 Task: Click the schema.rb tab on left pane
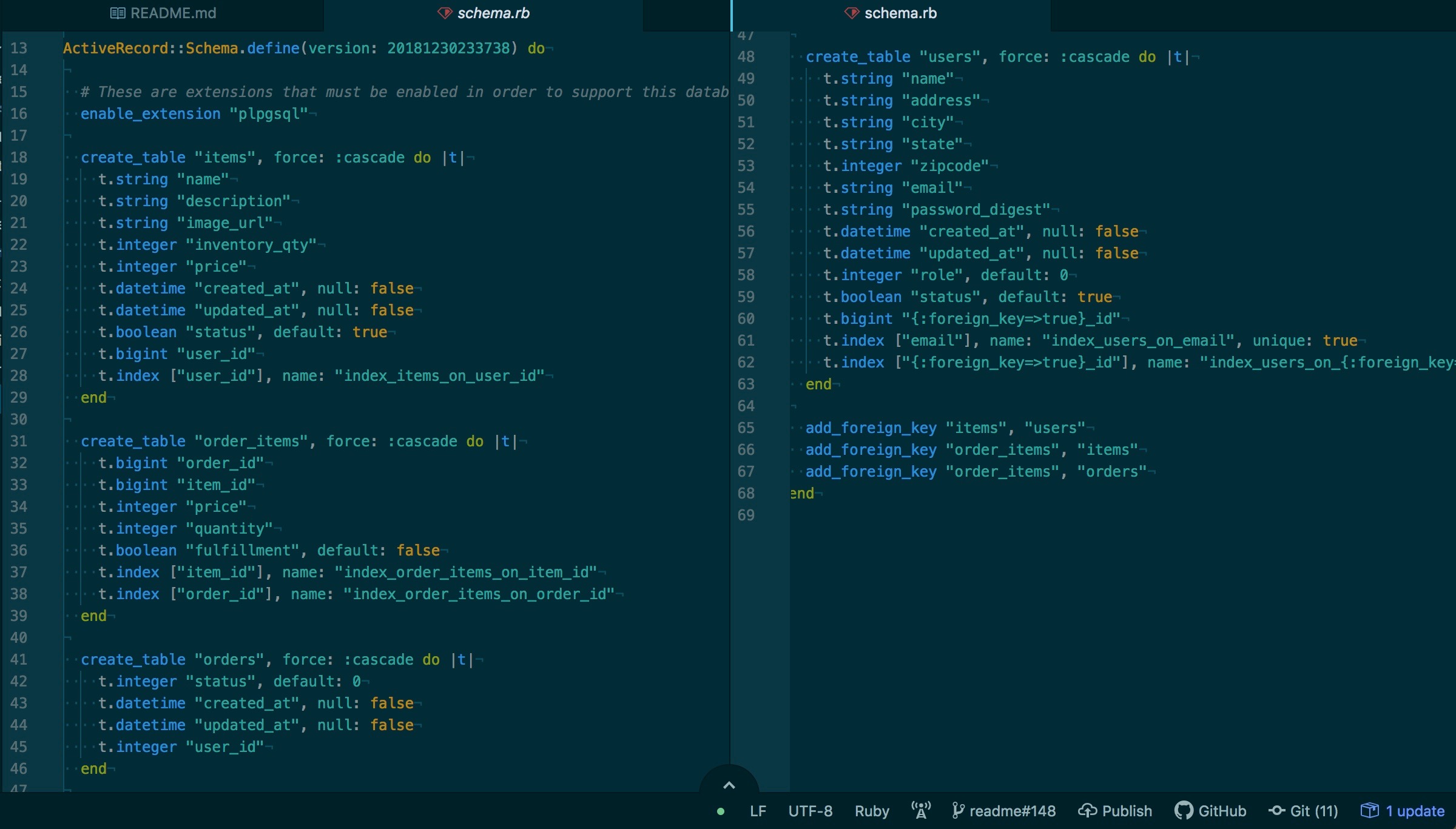pos(490,13)
